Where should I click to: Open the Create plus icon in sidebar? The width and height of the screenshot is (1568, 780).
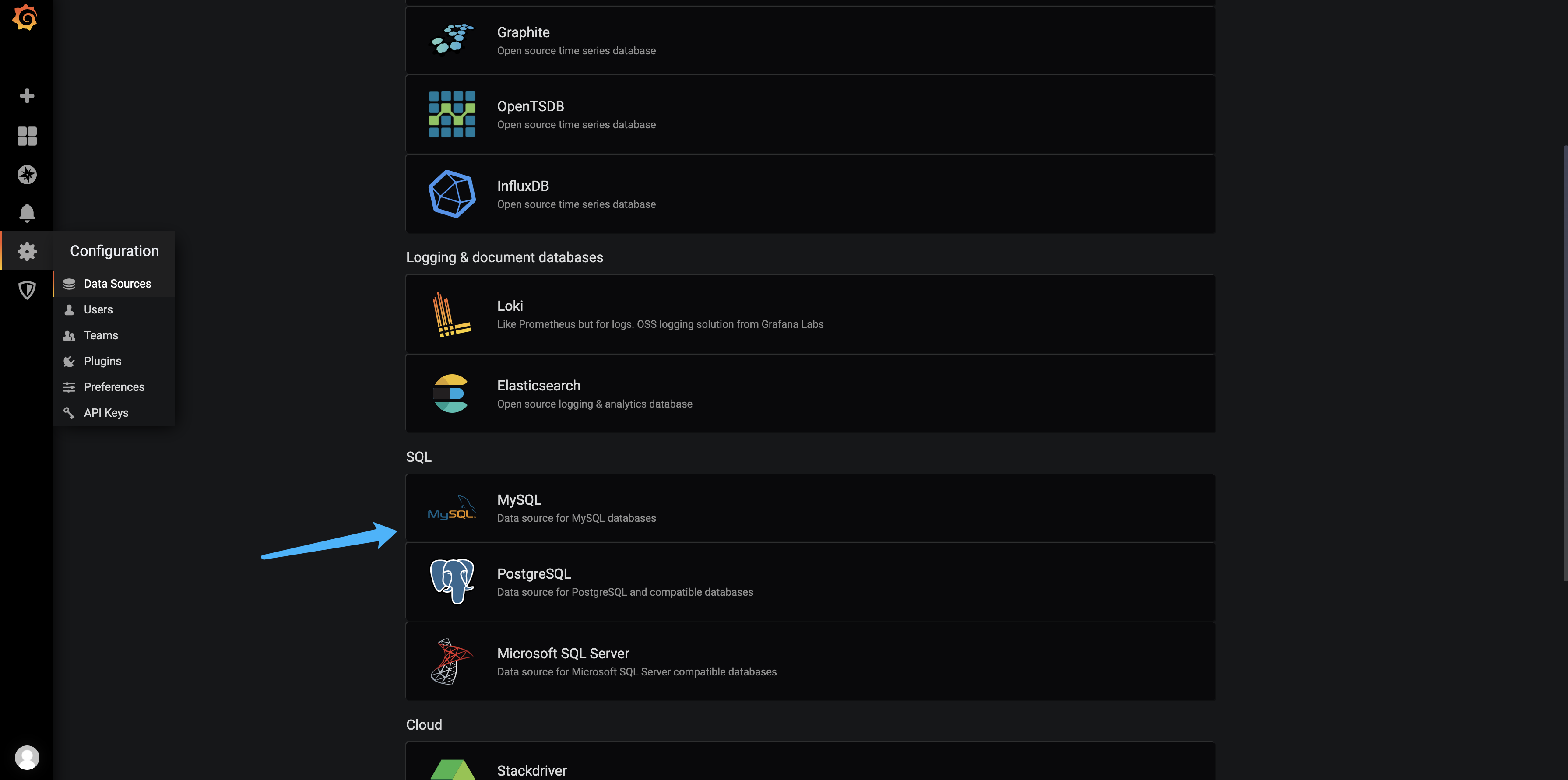[x=27, y=95]
